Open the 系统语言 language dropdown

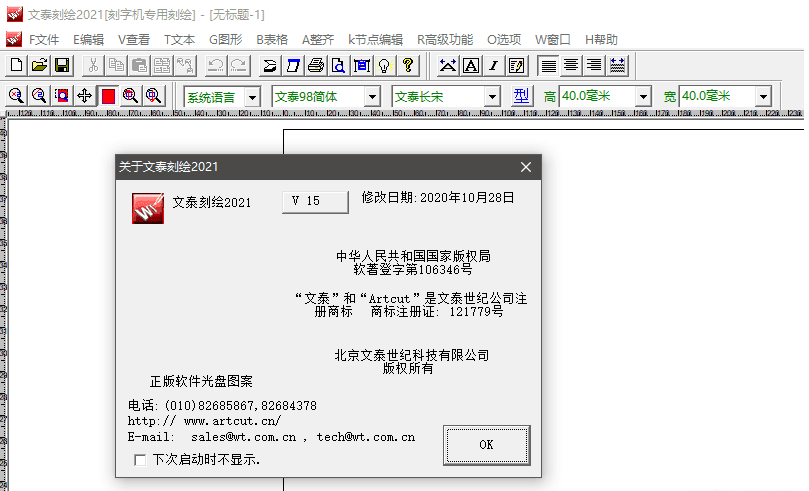pyautogui.click(x=252, y=96)
